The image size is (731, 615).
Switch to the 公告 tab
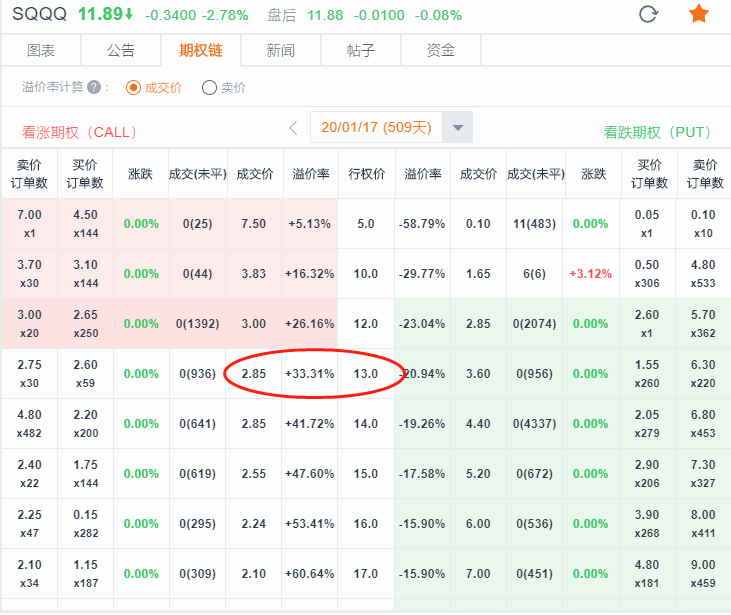coord(121,50)
